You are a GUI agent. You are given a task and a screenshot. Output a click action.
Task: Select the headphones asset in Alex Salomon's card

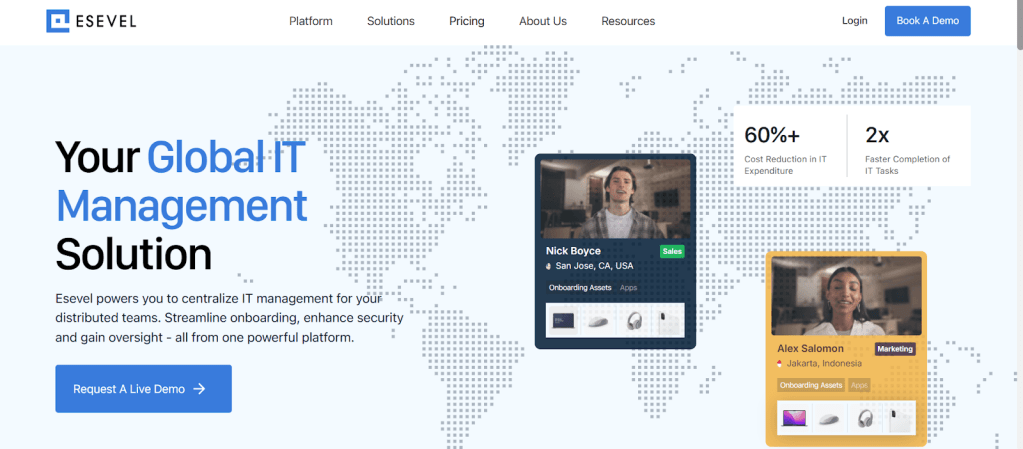click(x=864, y=418)
